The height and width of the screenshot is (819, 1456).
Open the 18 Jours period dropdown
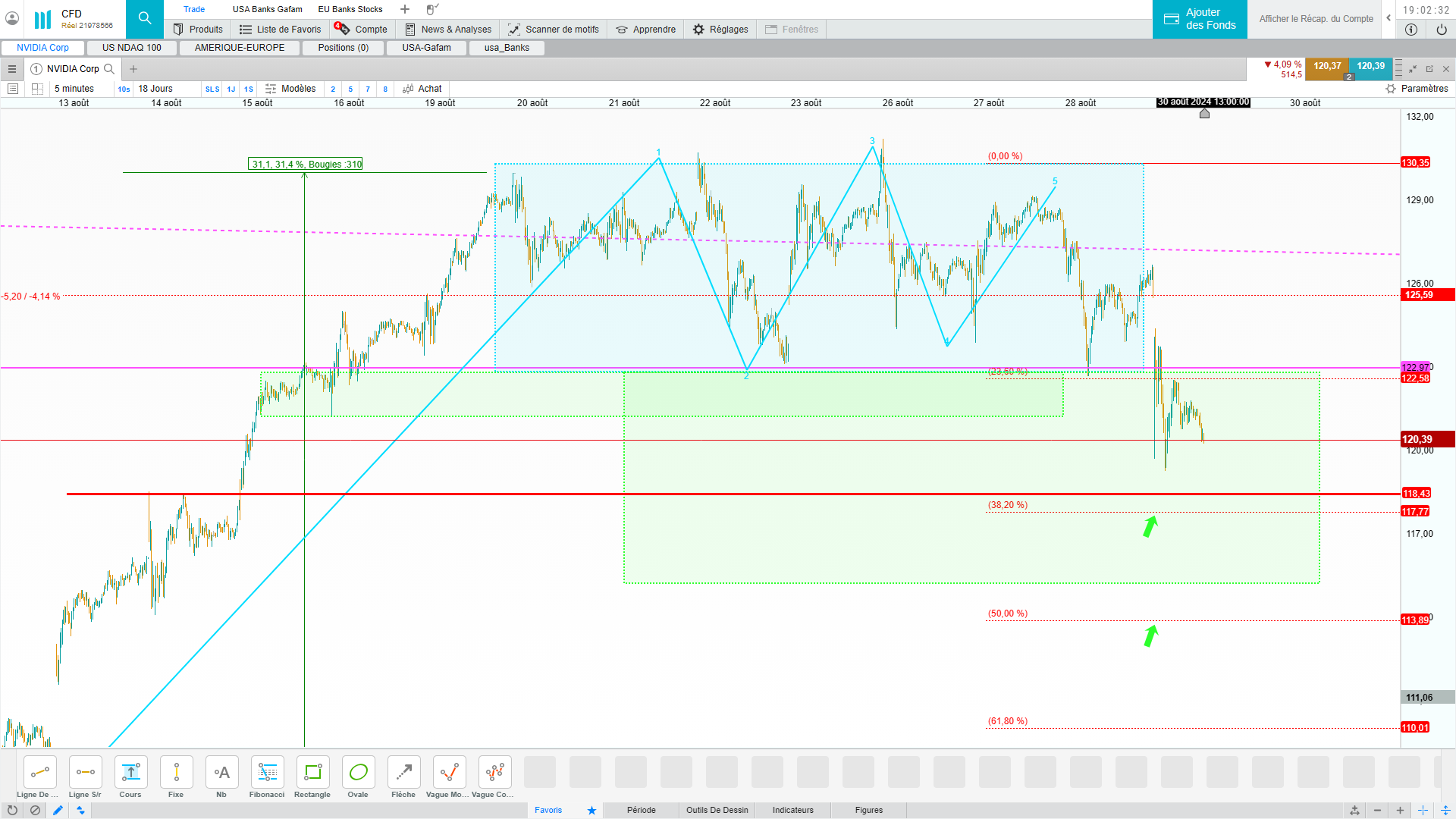(155, 89)
